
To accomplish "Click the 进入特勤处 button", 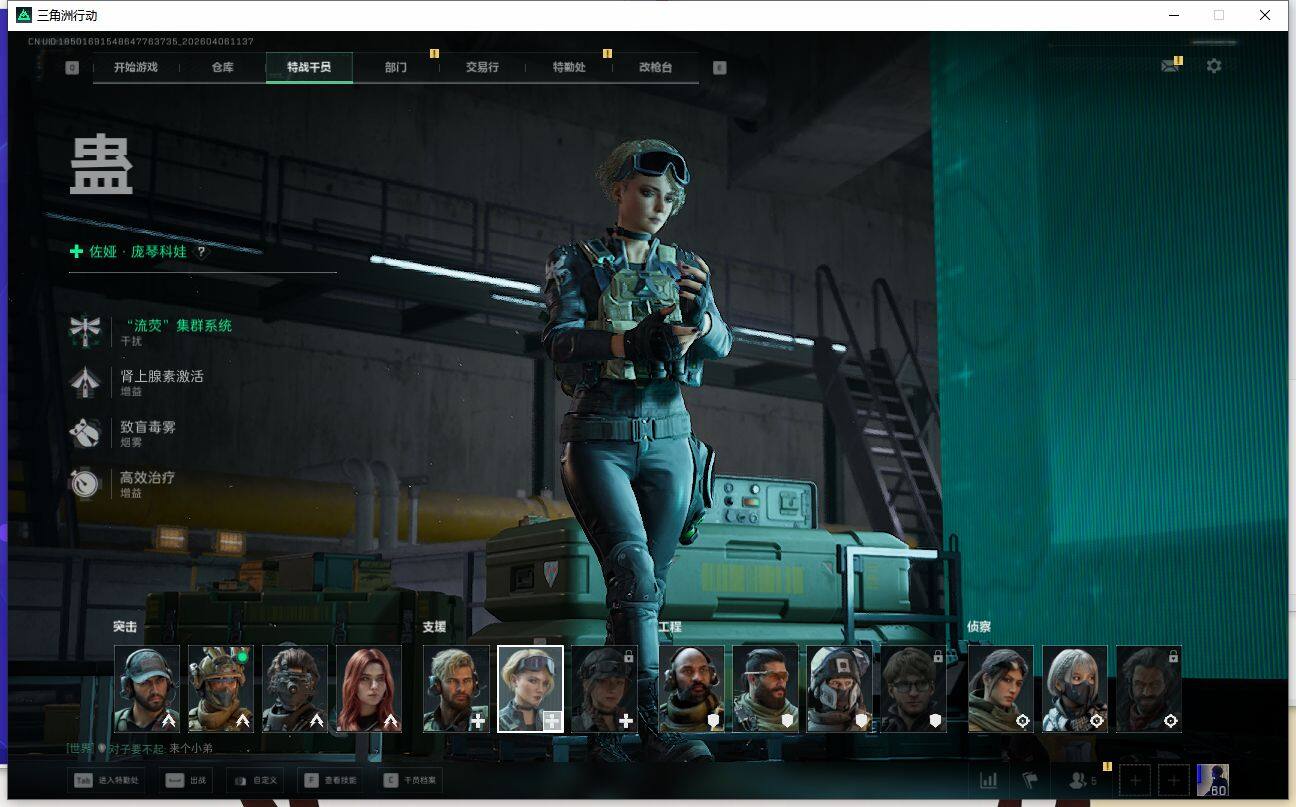I will [x=105, y=780].
